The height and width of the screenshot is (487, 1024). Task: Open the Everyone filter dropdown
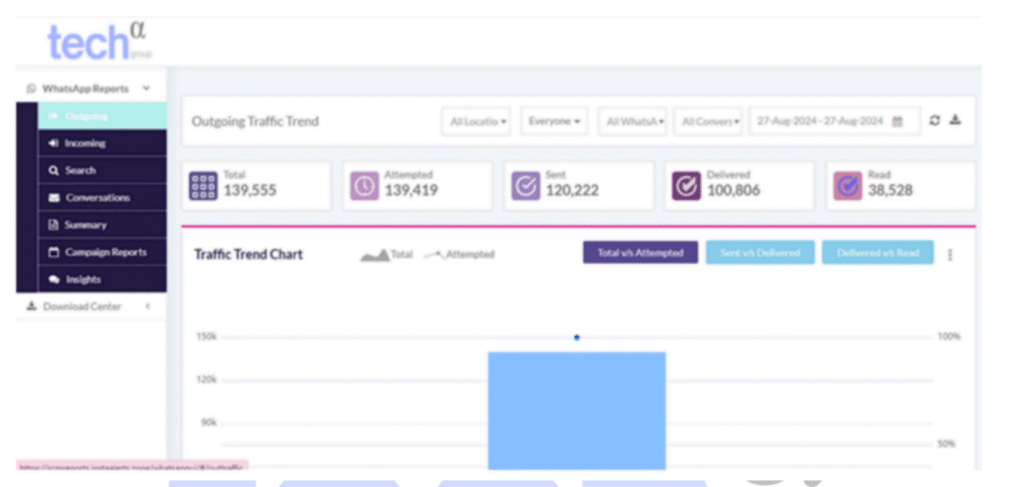click(553, 121)
